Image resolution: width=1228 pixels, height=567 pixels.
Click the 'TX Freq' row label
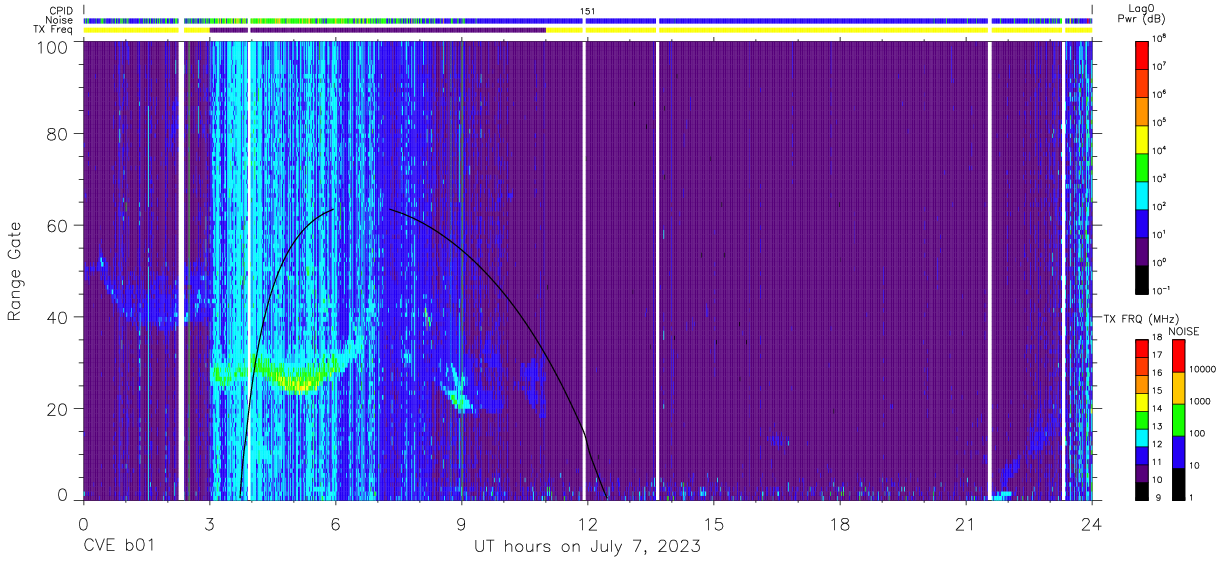click(53, 30)
